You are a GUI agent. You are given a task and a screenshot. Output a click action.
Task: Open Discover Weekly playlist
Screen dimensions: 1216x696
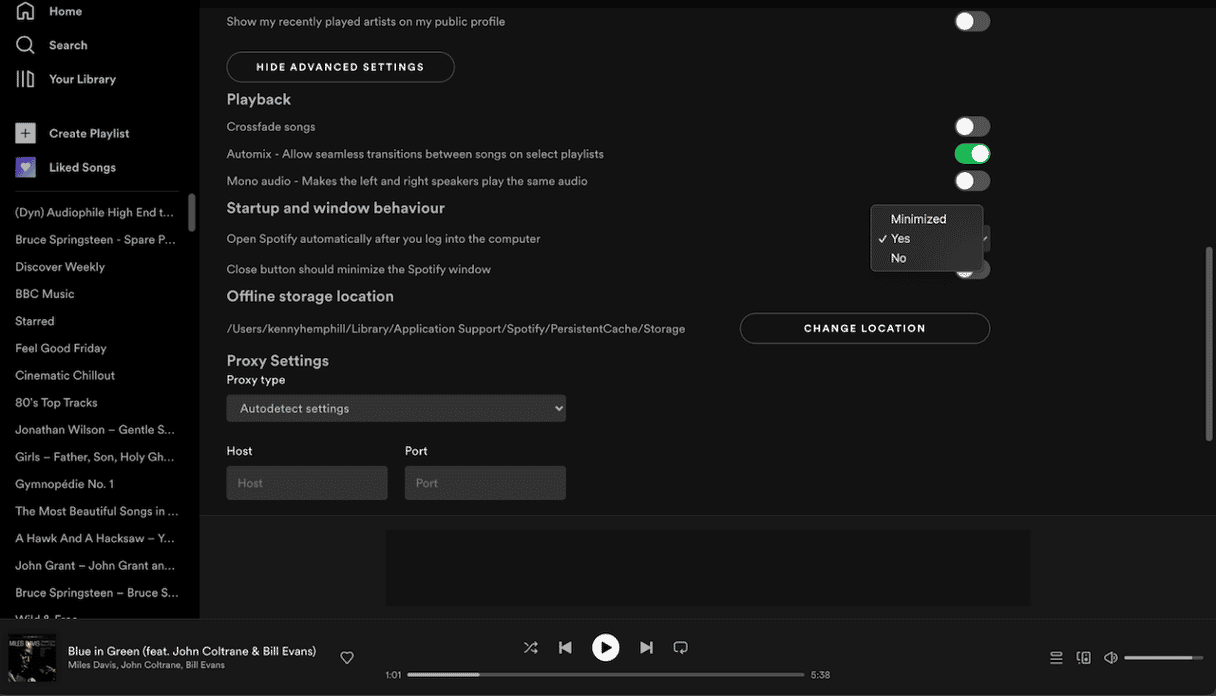pos(59,266)
